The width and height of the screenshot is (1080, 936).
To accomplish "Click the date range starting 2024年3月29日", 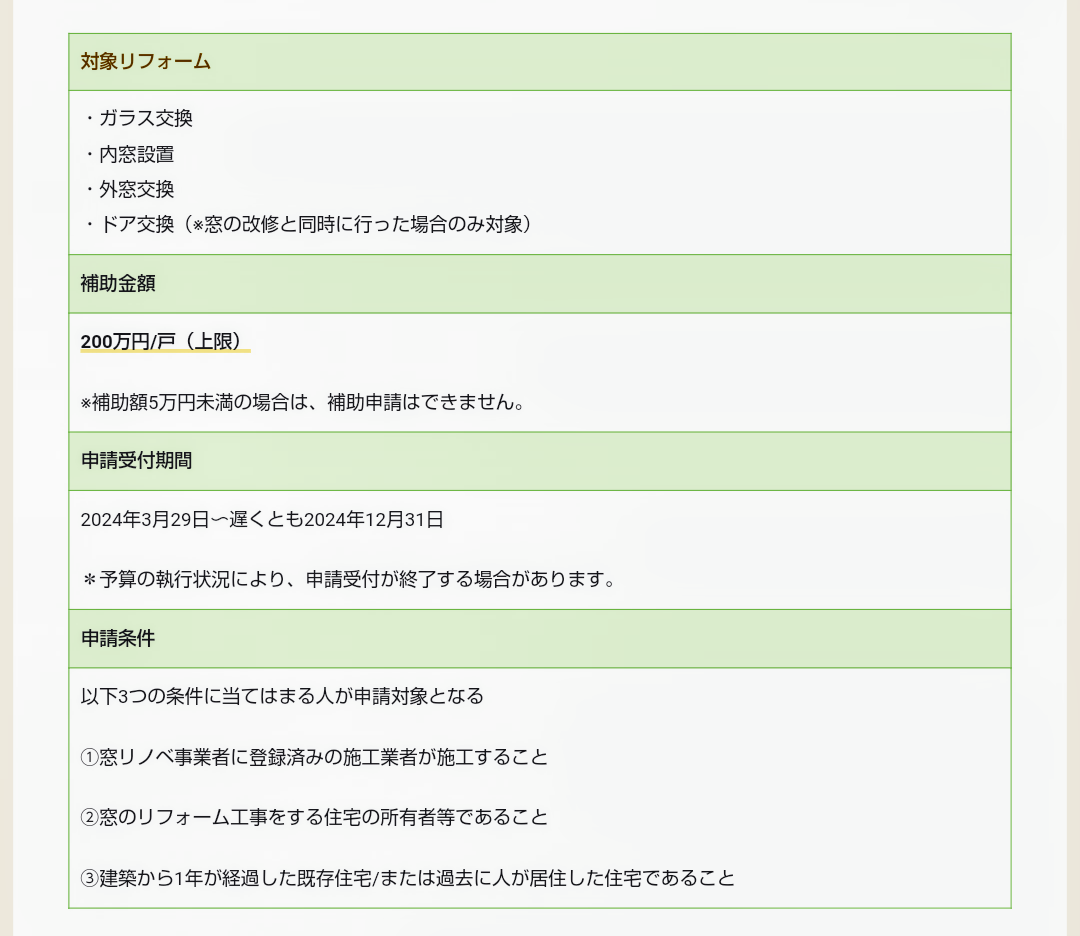I will point(262,520).
